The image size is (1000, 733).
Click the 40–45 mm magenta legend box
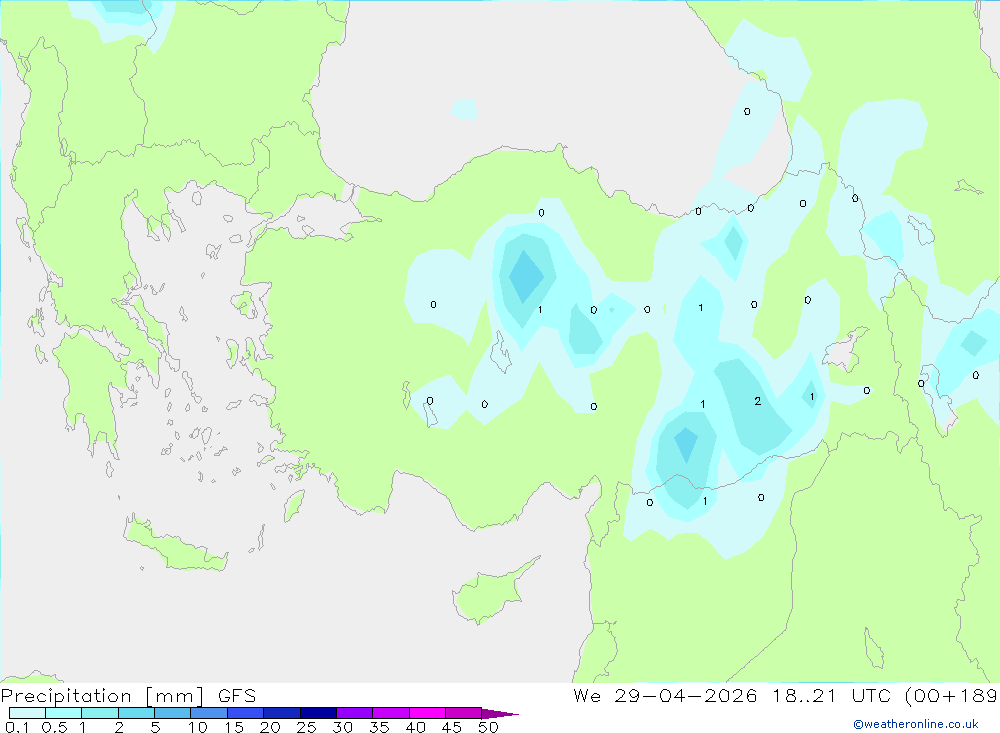tap(427, 713)
